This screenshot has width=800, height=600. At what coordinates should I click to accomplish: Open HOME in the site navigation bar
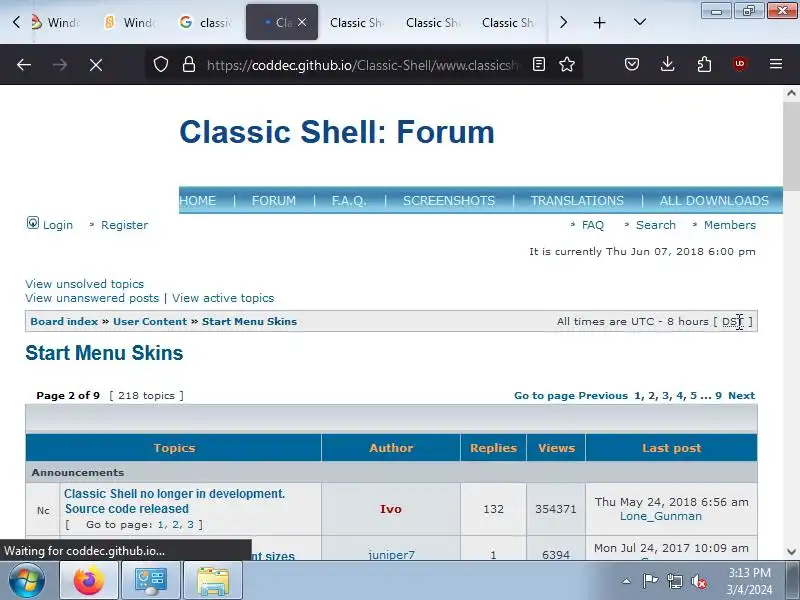[197, 201]
